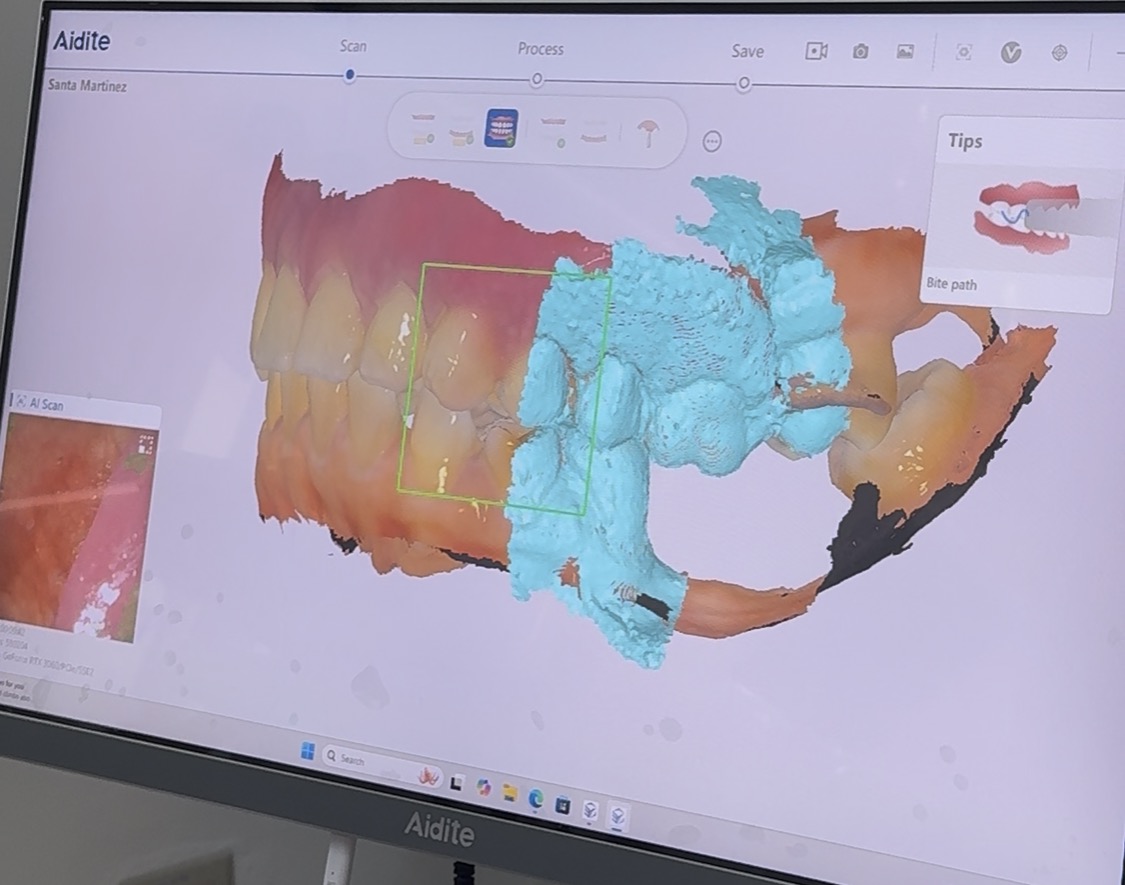Screen dimensions: 1125x885
Task: Open the image gallery icon
Action: click(x=905, y=52)
